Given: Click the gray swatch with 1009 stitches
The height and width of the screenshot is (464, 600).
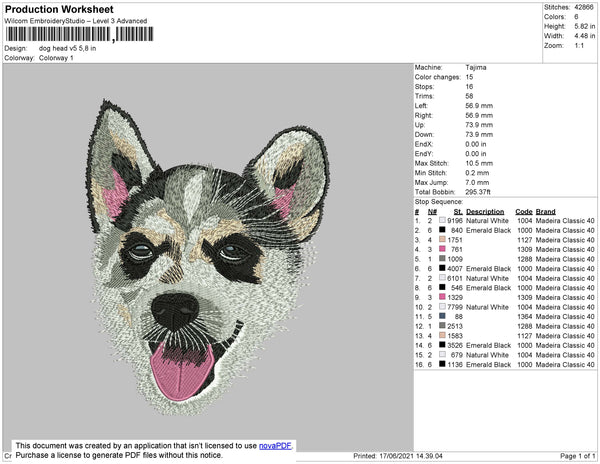Looking at the screenshot, I should point(443,259).
